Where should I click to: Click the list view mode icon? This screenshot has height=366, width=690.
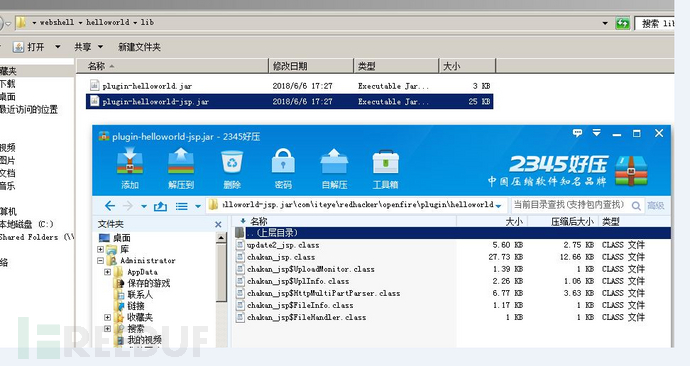(181, 206)
